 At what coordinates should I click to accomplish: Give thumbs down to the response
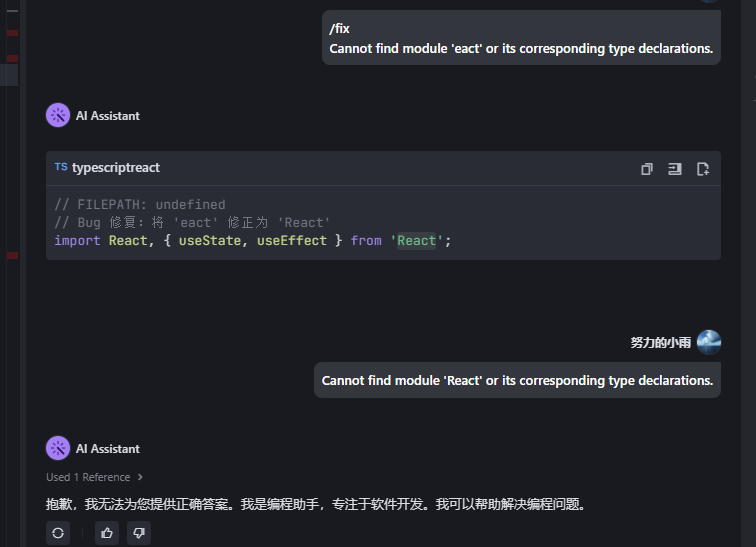coord(139,533)
